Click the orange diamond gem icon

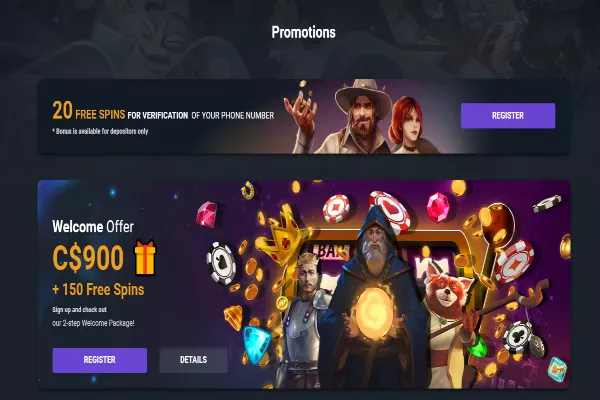[234, 317]
